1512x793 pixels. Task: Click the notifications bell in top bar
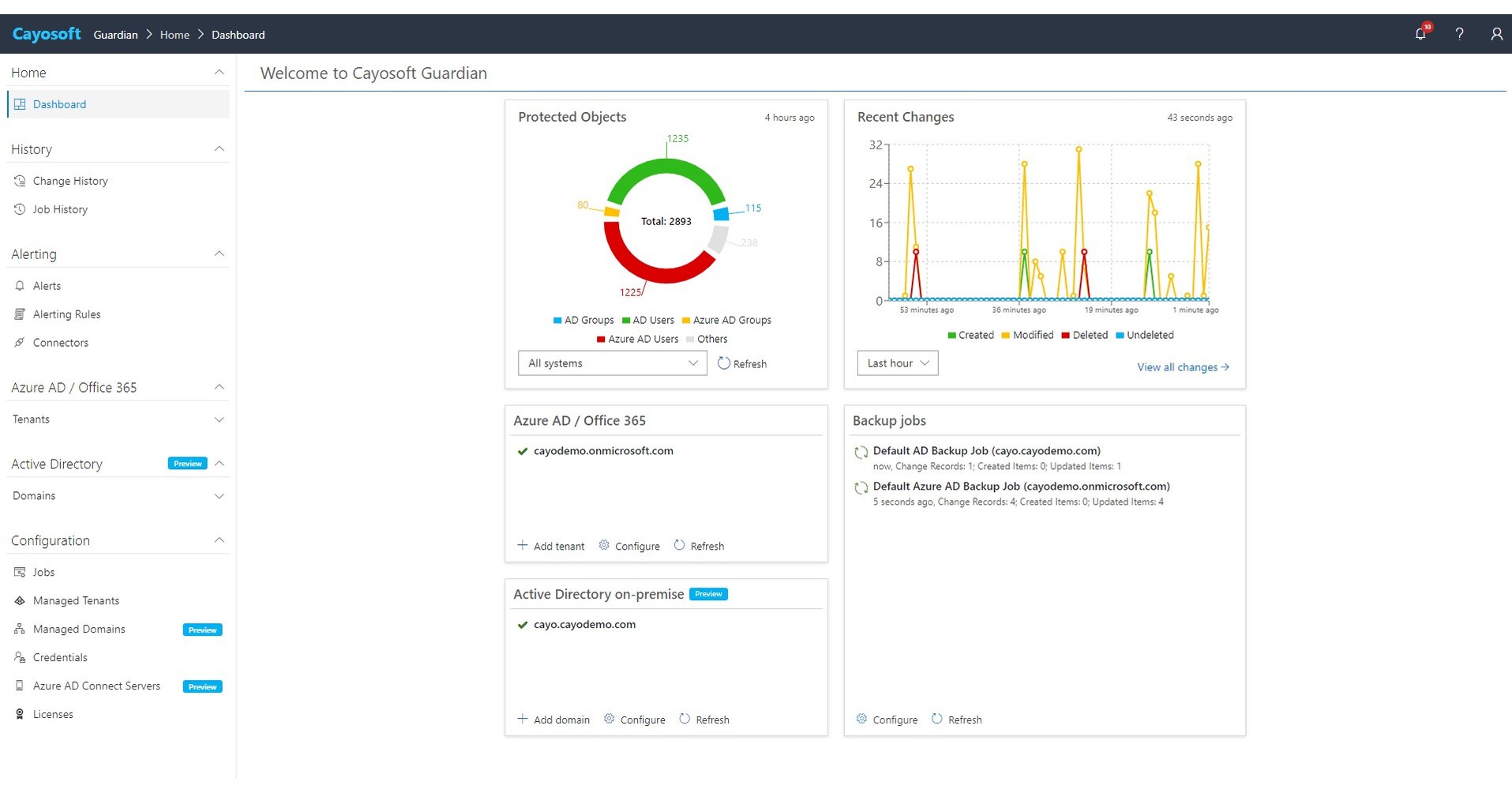coord(1420,34)
